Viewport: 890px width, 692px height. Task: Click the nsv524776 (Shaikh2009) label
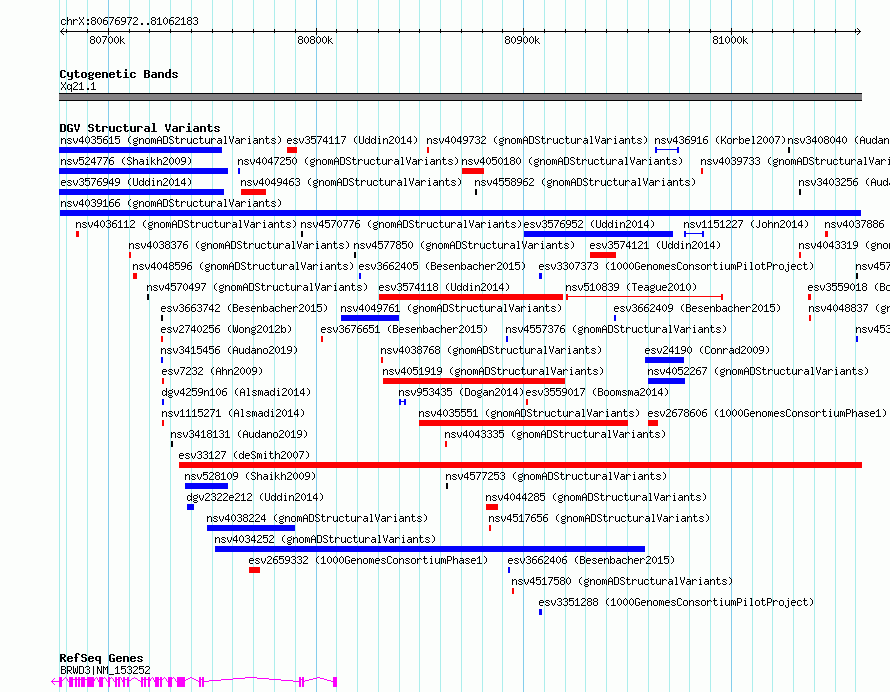(x=126, y=161)
